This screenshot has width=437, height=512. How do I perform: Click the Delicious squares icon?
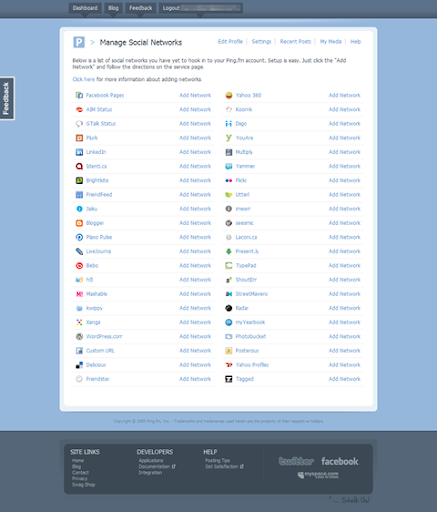[79, 365]
